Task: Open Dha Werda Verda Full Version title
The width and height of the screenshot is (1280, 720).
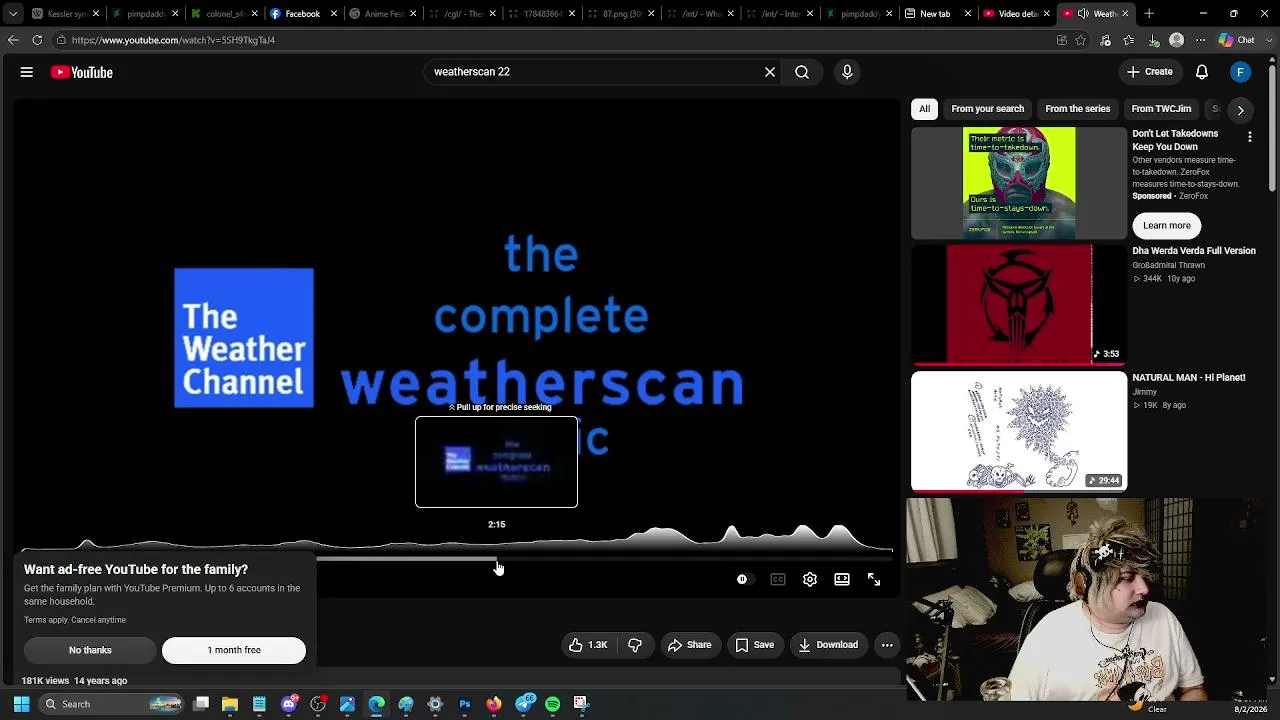Action: 1194,251
